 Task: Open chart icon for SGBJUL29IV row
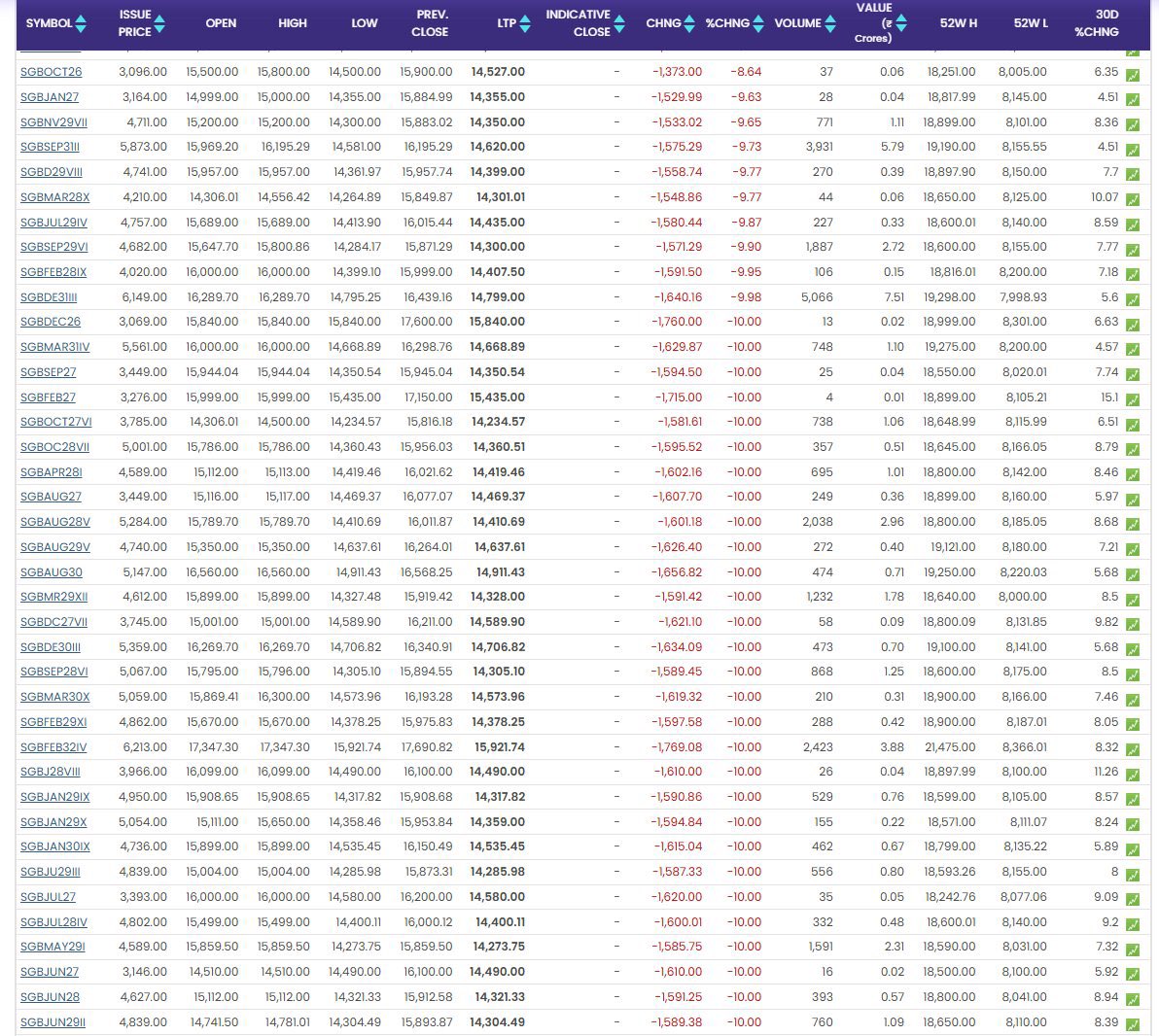tap(1133, 225)
